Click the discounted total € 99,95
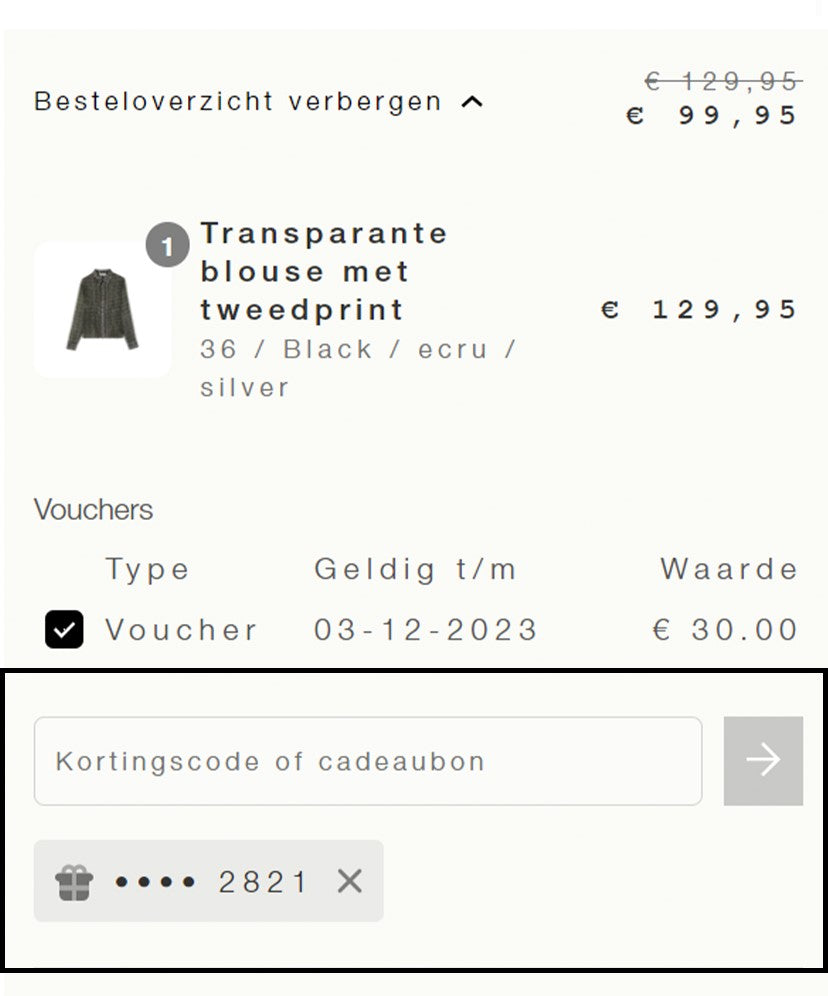 coord(713,116)
